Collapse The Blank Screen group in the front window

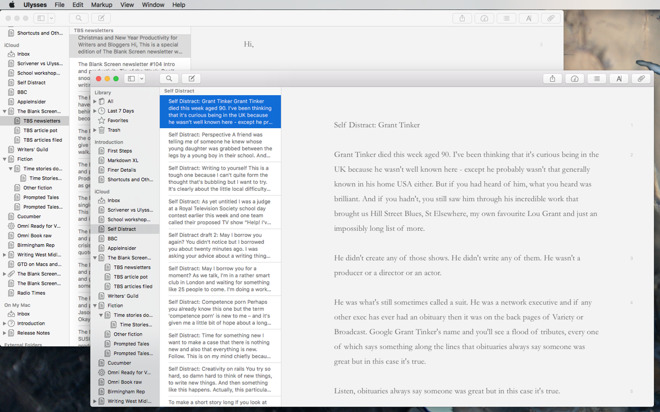pyautogui.click(x=95, y=258)
